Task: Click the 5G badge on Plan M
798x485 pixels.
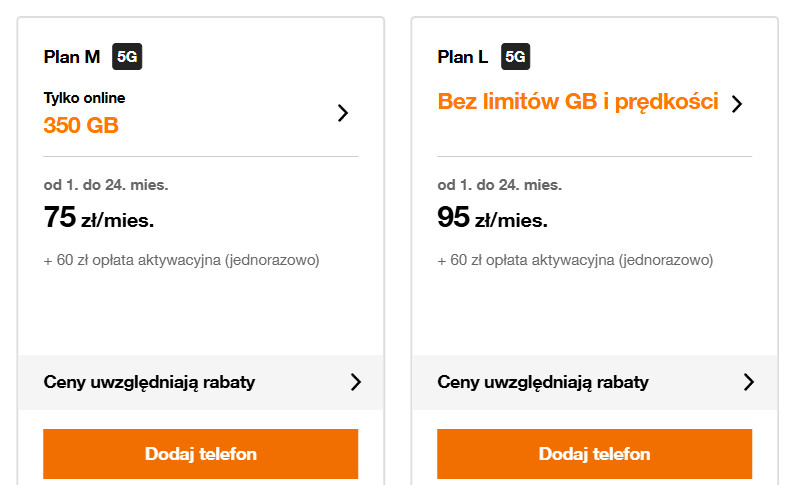Action: [127, 57]
